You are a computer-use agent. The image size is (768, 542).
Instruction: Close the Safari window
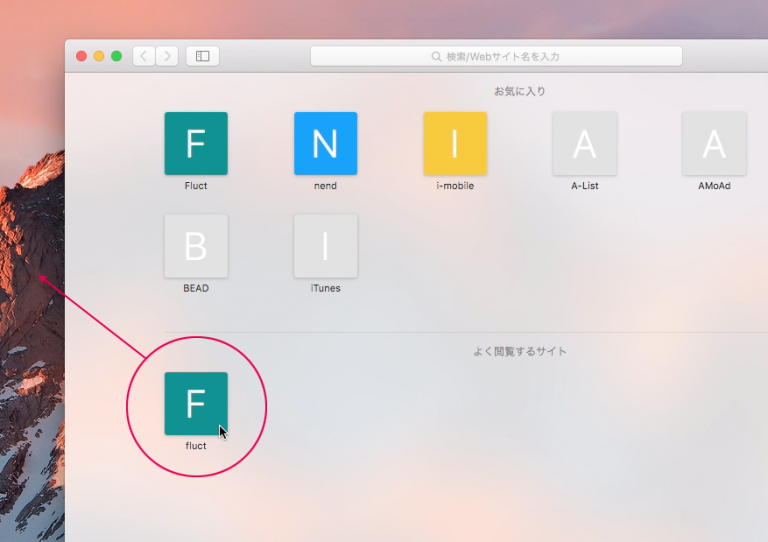pyautogui.click(x=81, y=56)
